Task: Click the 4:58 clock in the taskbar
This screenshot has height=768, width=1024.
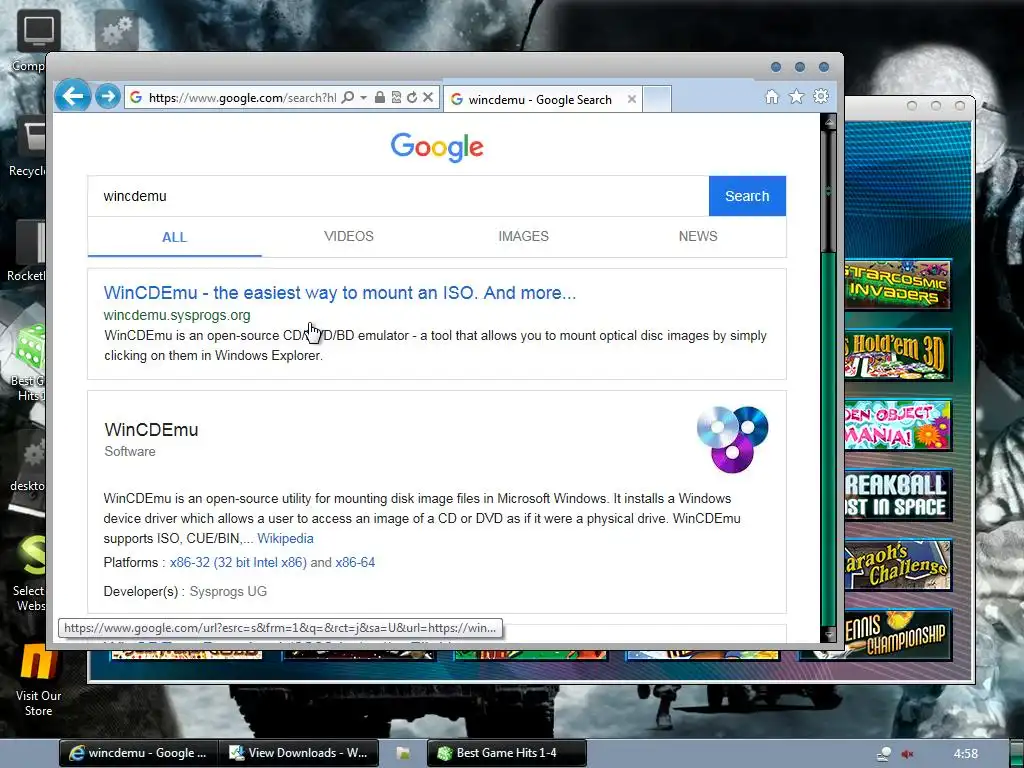Action: pyautogui.click(x=965, y=754)
